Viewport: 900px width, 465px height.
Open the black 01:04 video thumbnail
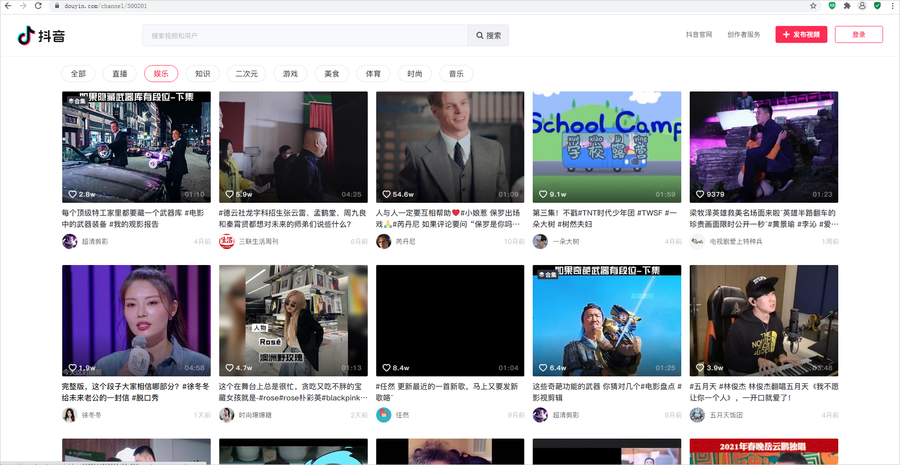coord(450,320)
